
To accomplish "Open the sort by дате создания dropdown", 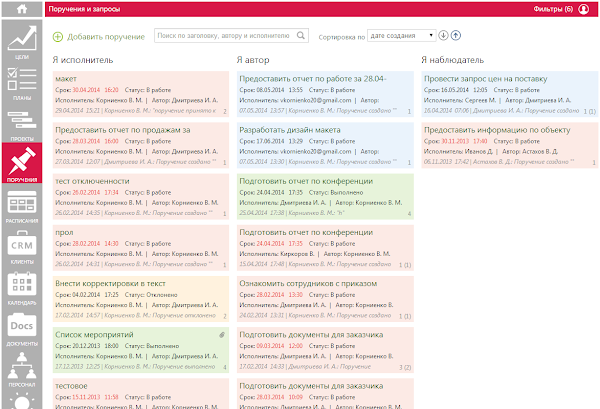I will (x=401, y=36).
